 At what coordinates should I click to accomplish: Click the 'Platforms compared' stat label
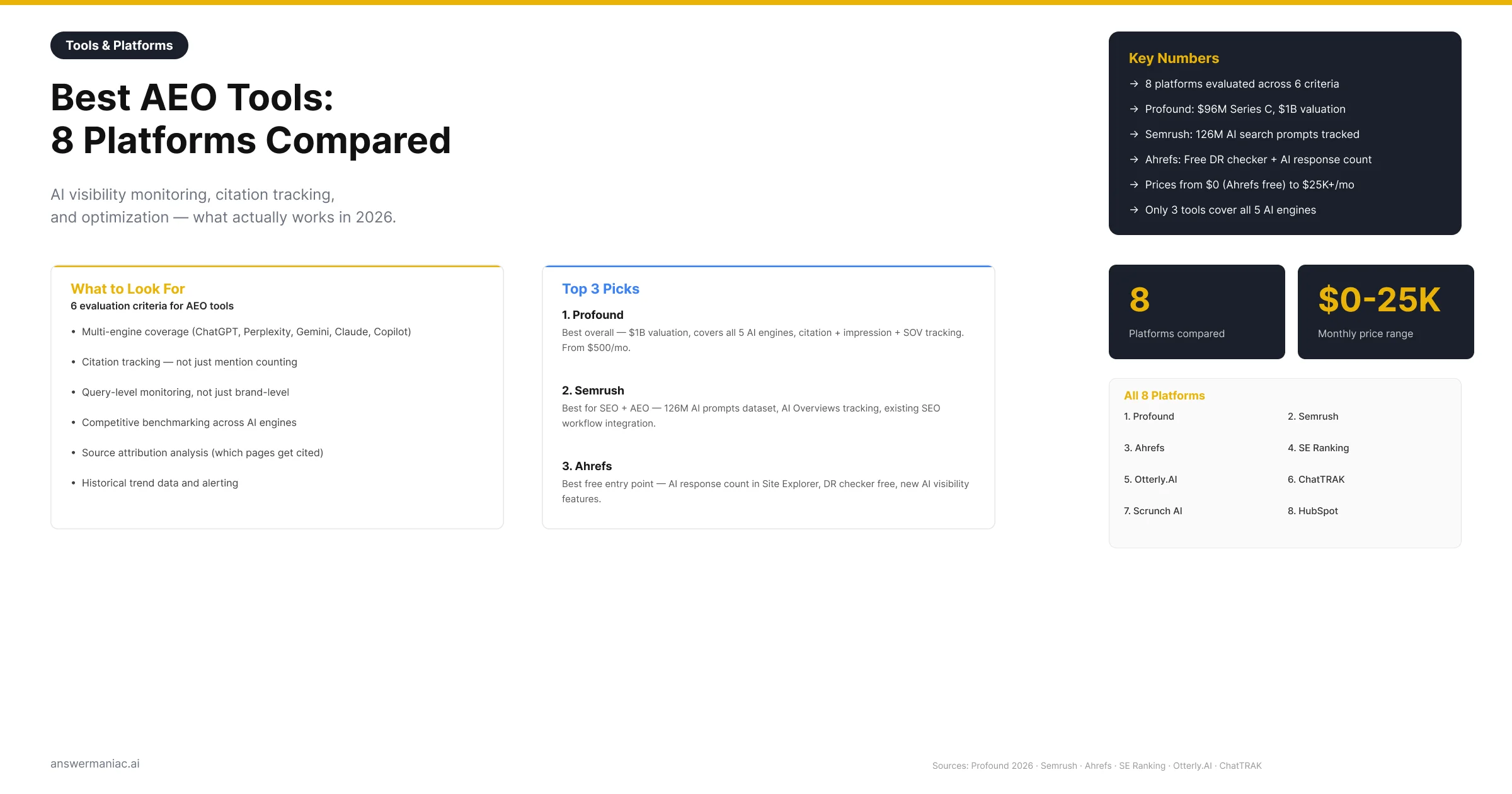[x=1176, y=333]
